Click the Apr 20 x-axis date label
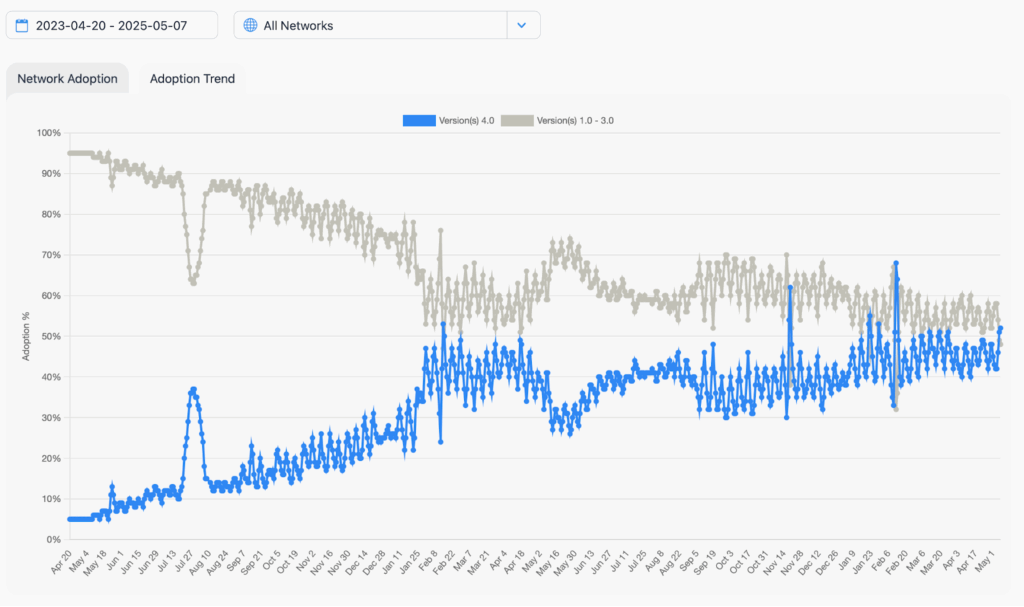The image size is (1024, 607). (61, 562)
